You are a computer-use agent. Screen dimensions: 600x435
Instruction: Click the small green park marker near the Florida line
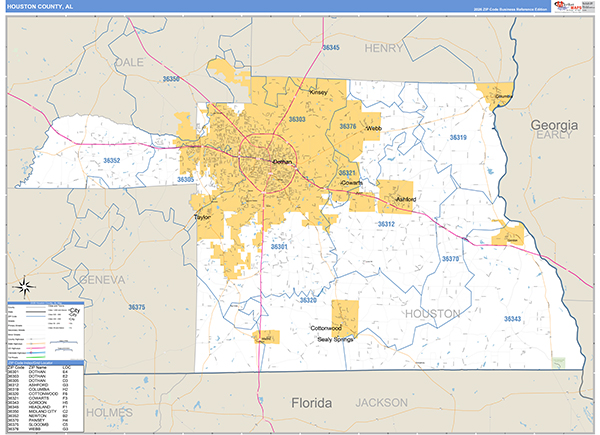pos(559,362)
